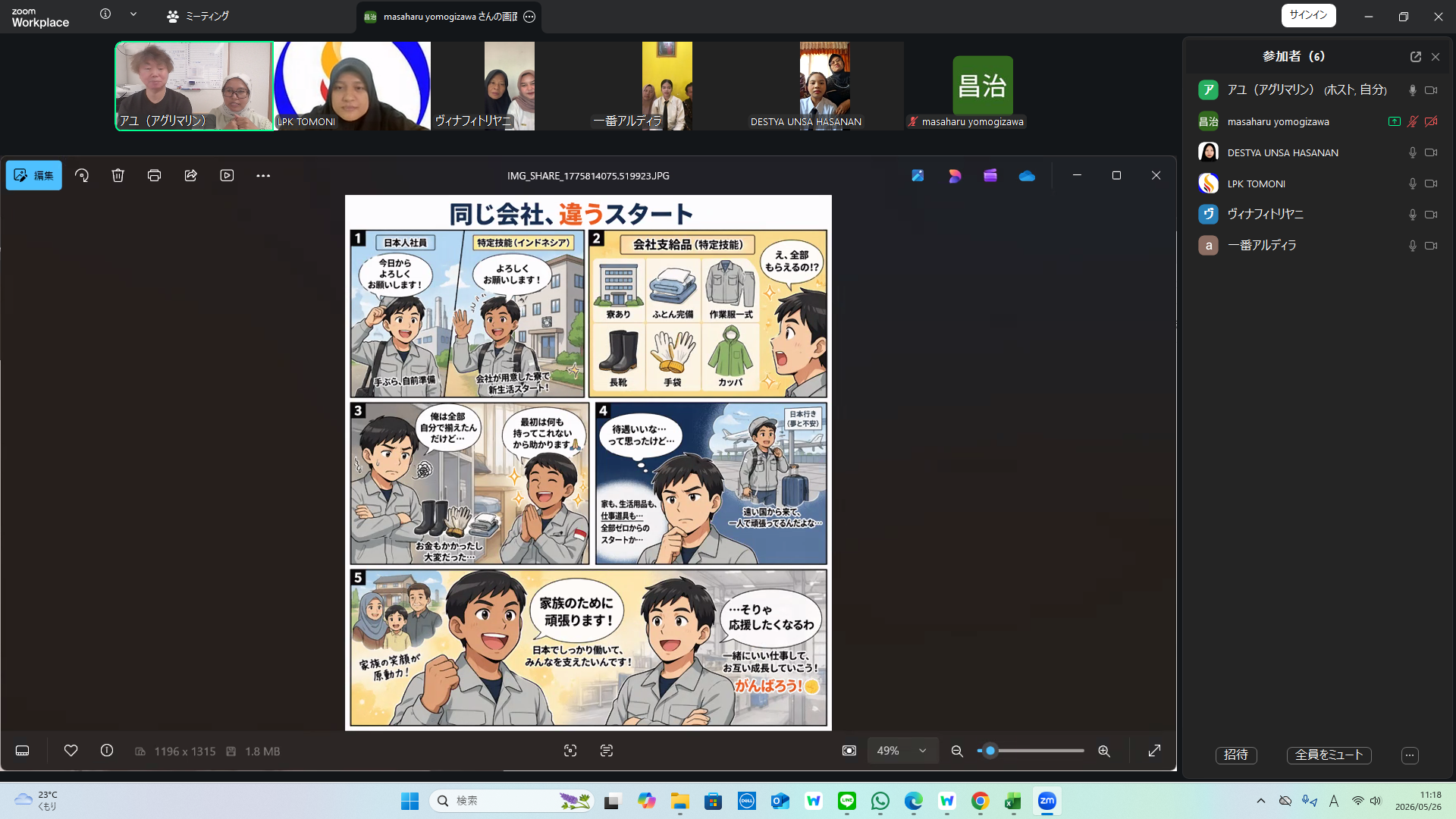Start the slideshow icon in Photos toolbar
Viewport: 1456px width, 819px height.
tap(227, 175)
